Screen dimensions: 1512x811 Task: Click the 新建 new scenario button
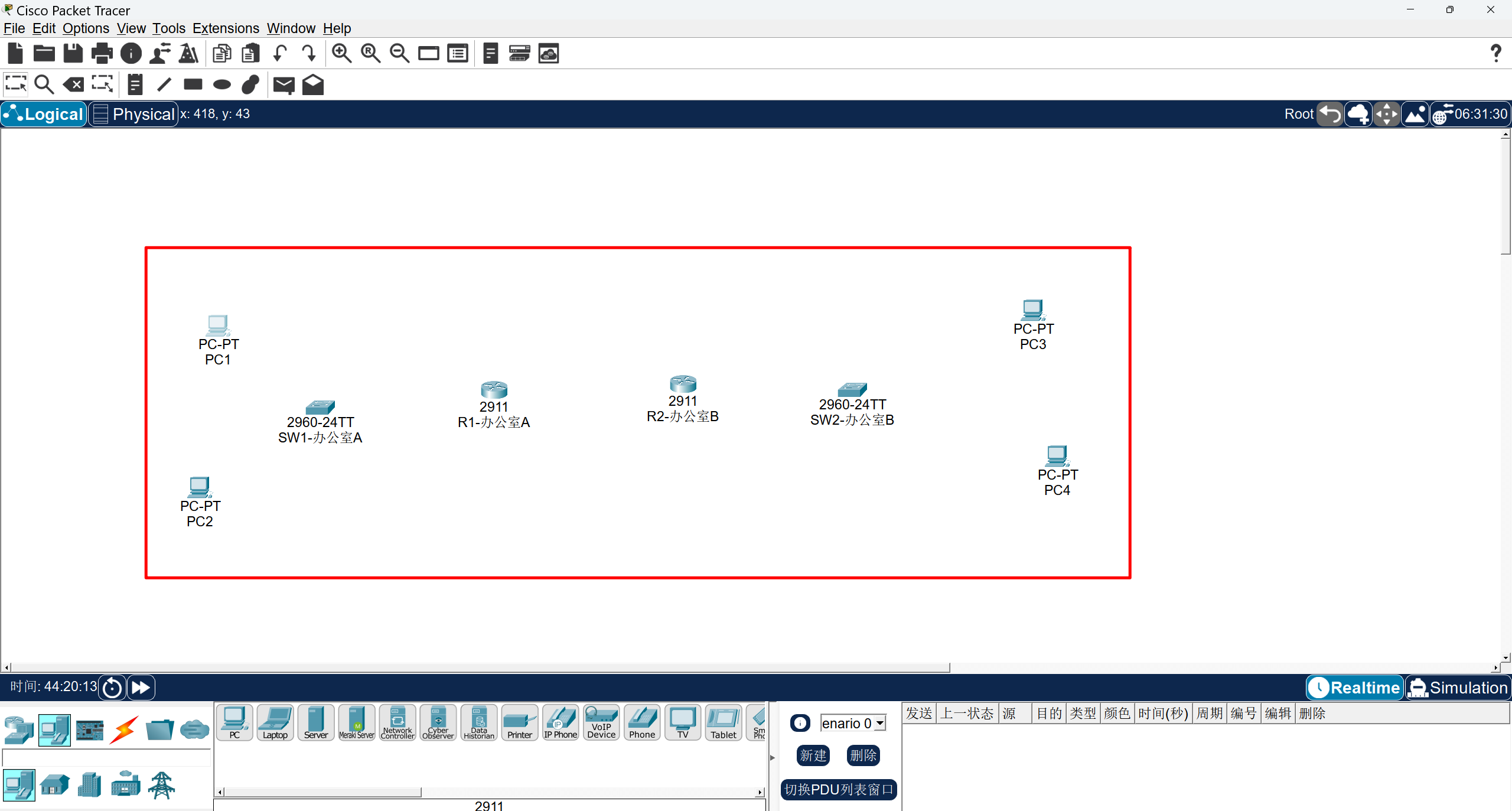coord(813,755)
